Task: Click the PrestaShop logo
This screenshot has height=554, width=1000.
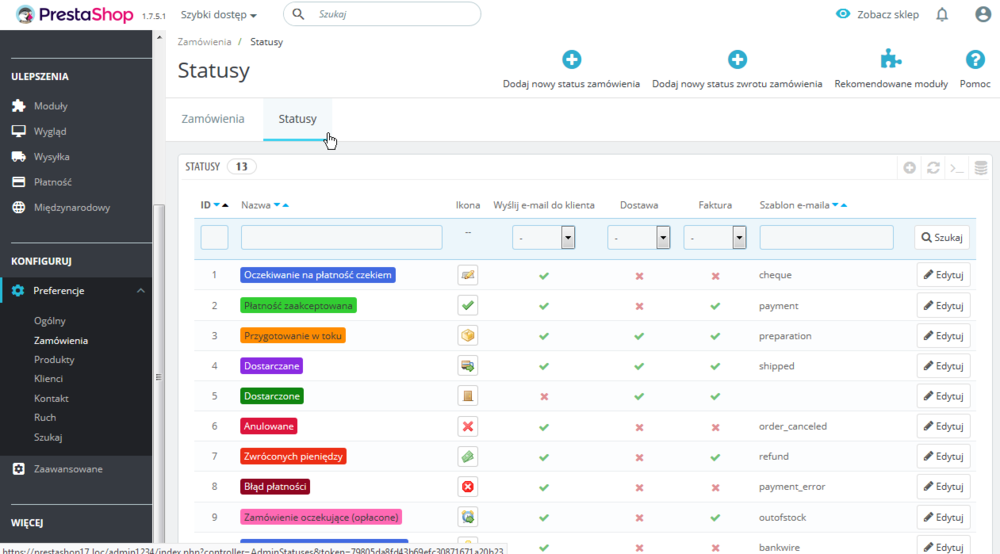Action: click(x=75, y=14)
